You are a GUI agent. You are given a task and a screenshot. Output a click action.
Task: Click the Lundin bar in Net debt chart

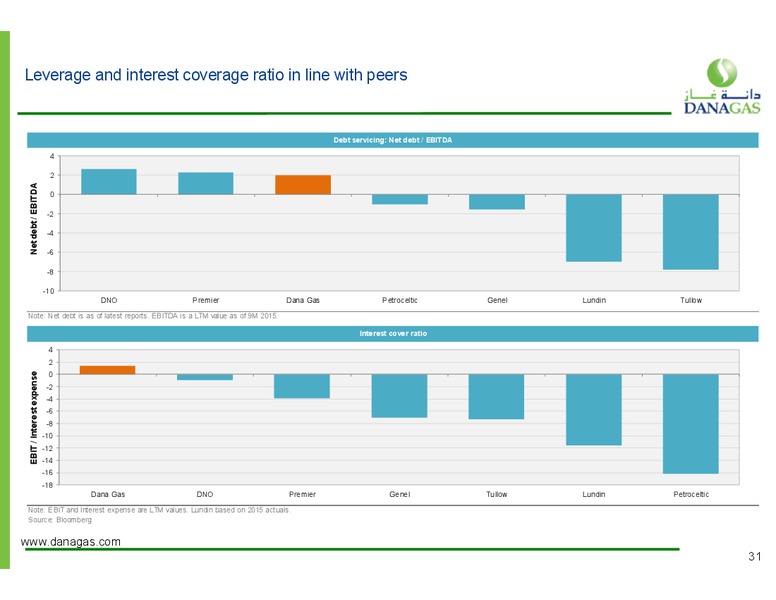(x=594, y=228)
